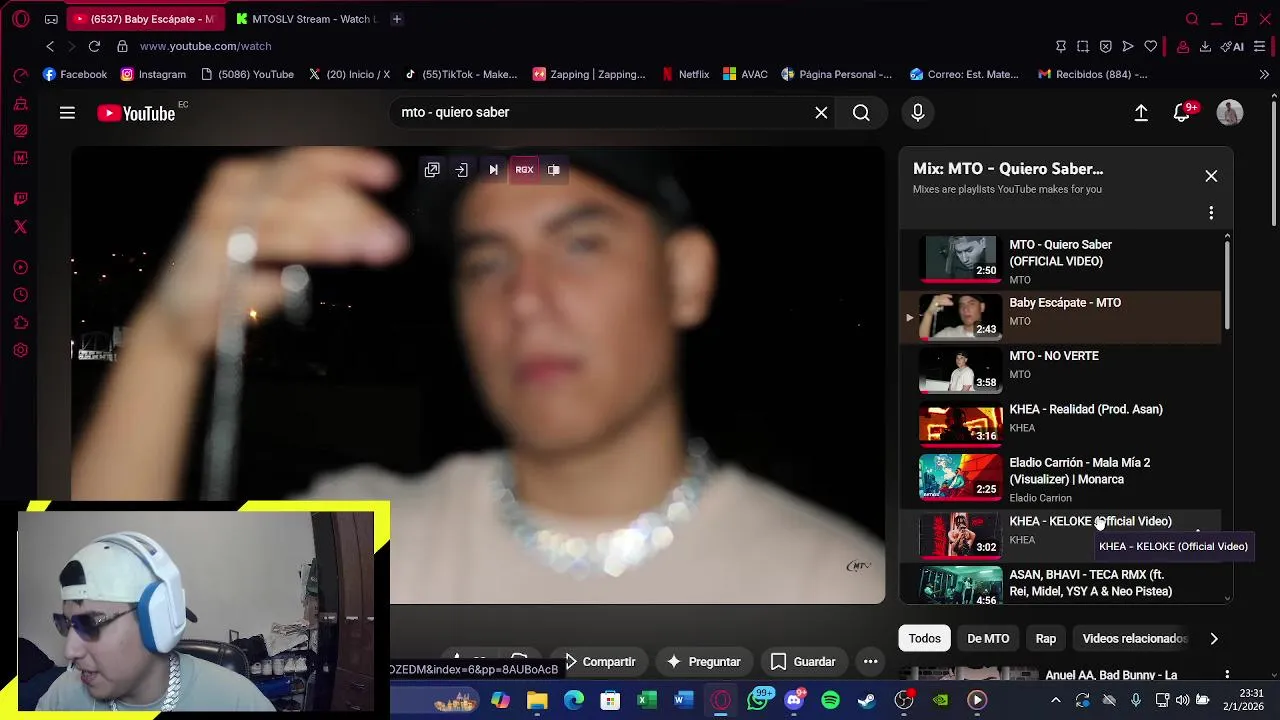1280x720 pixels.
Task: Switch to Baby Escápate browser tab
Action: click(146, 19)
